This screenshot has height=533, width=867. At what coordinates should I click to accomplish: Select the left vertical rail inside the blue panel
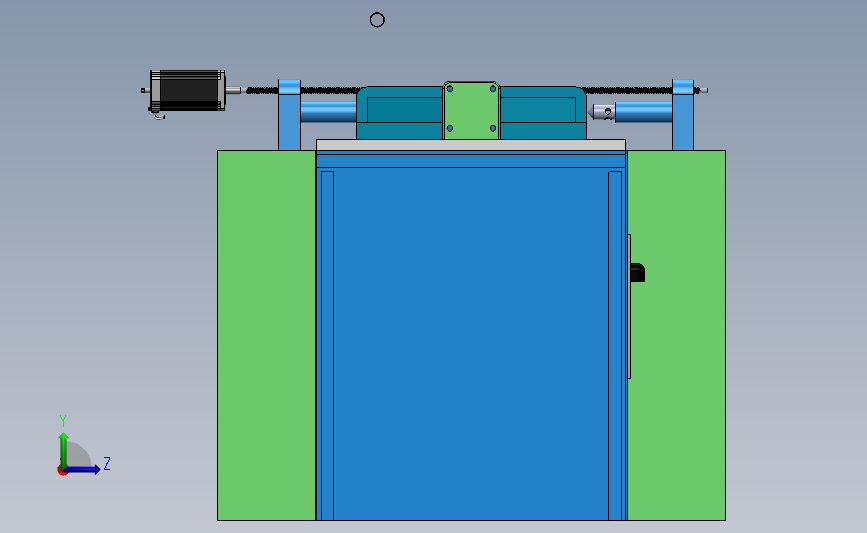pos(327,346)
